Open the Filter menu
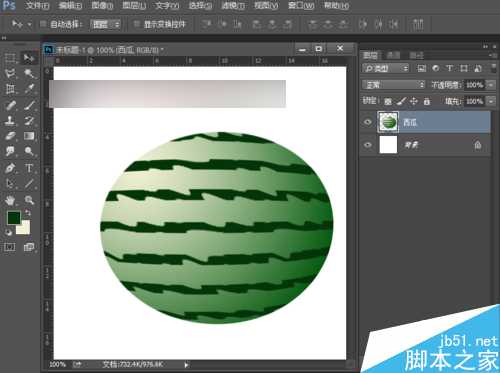Screen dimensions: 500x373 pyautogui.click(x=233, y=6)
